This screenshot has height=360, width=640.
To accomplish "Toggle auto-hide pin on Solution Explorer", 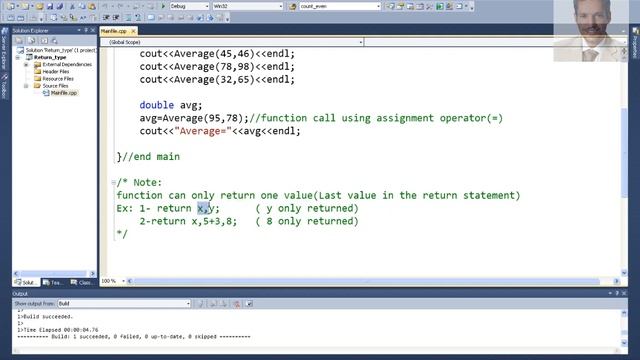I will 86,30.
